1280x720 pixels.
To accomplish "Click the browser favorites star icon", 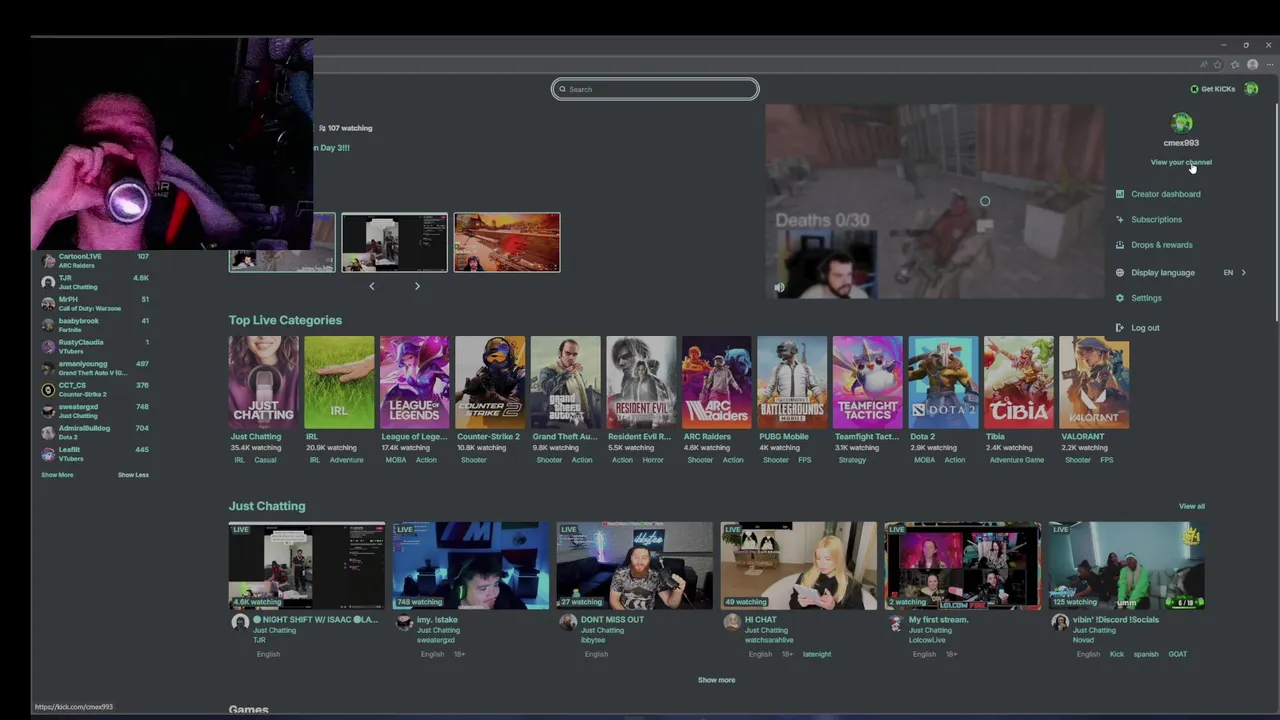I will click(x=1217, y=65).
